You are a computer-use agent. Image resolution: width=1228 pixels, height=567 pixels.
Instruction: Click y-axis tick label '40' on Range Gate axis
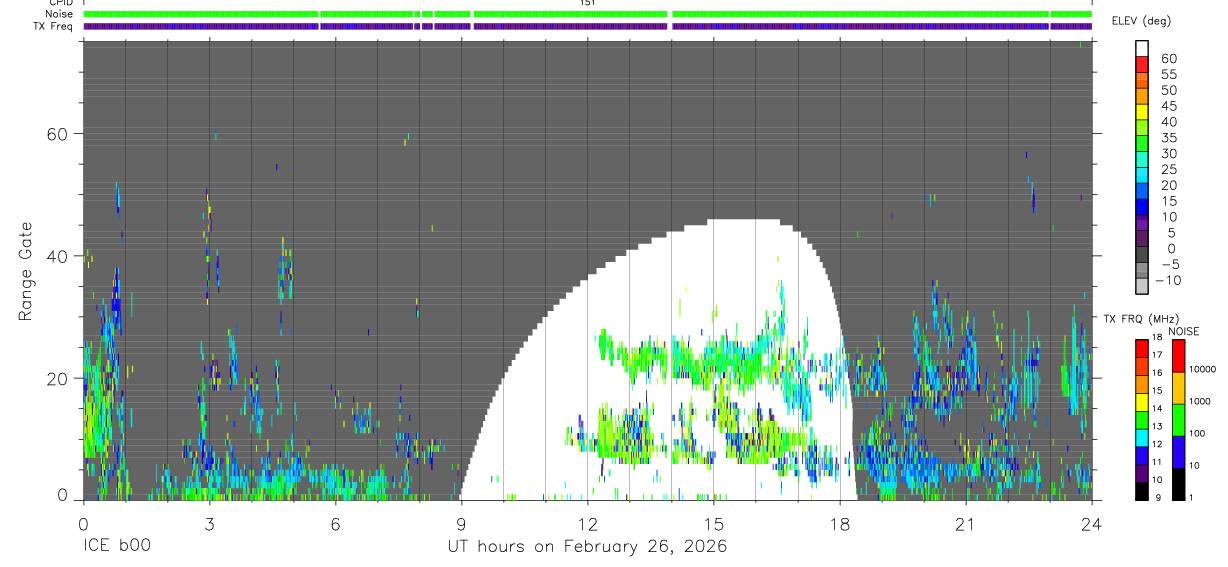click(x=59, y=256)
